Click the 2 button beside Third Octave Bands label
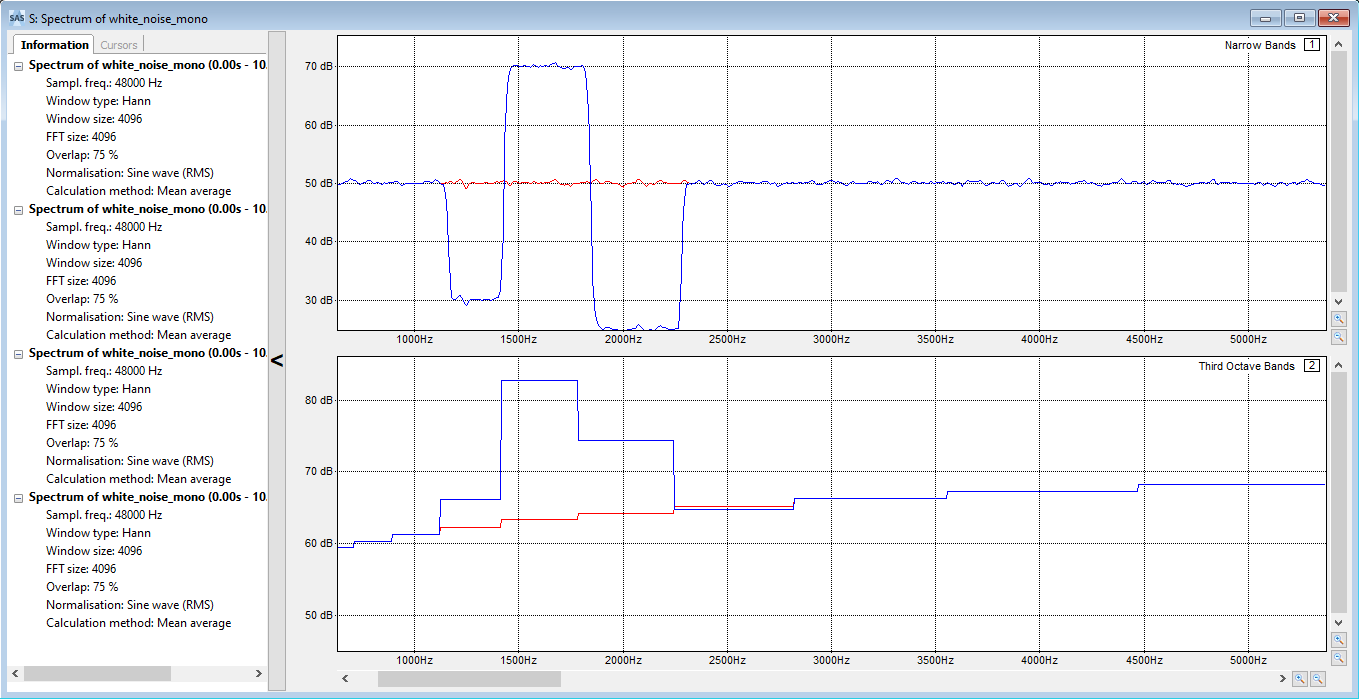This screenshot has width=1359, height=699. [x=1311, y=365]
